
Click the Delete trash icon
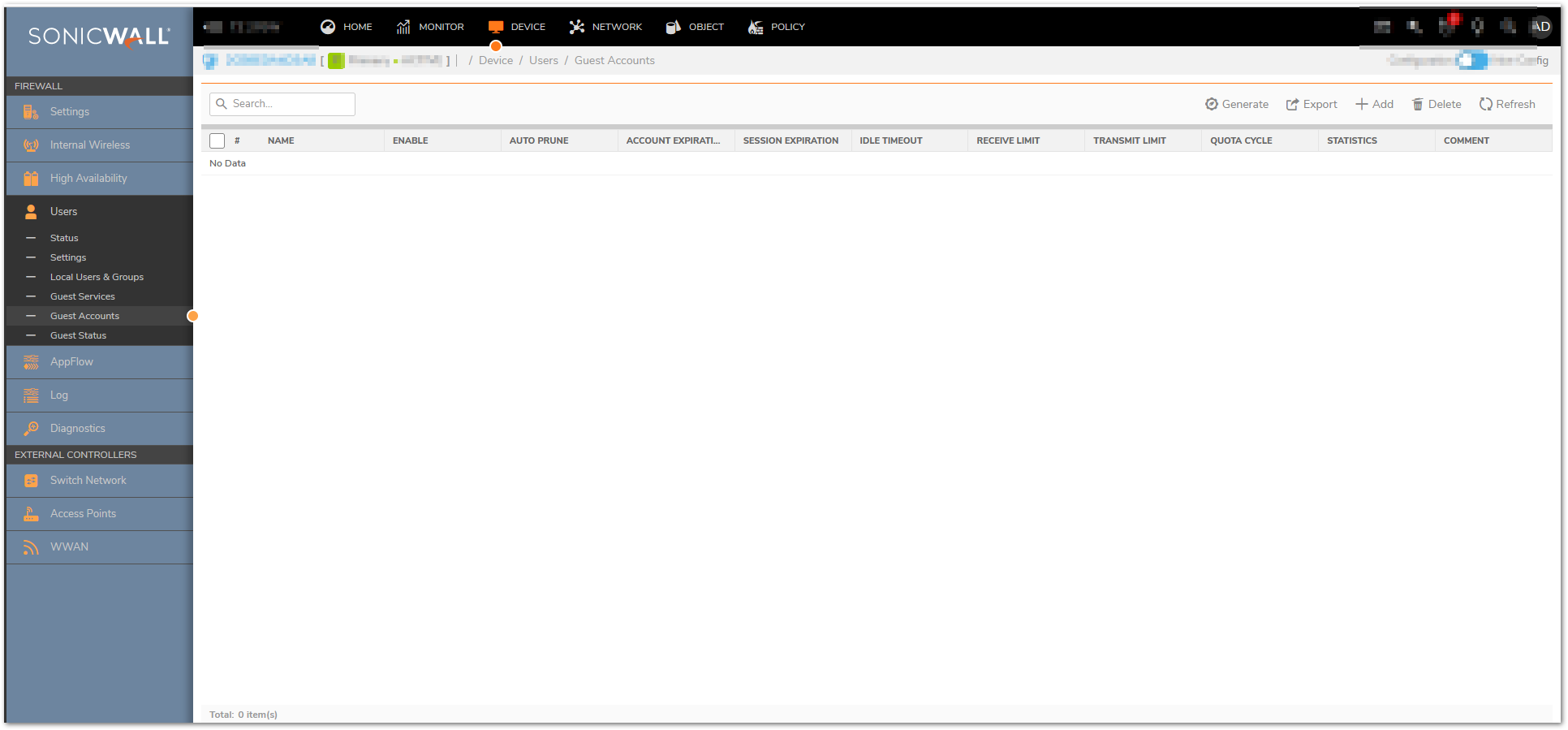[x=1418, y=105]
